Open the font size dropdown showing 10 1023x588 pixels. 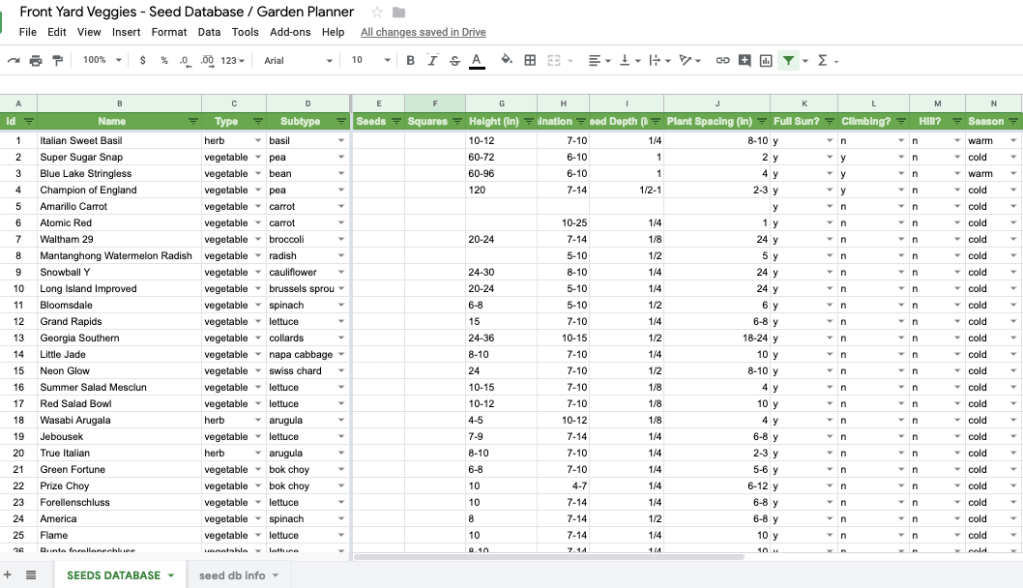click(371, 60)
